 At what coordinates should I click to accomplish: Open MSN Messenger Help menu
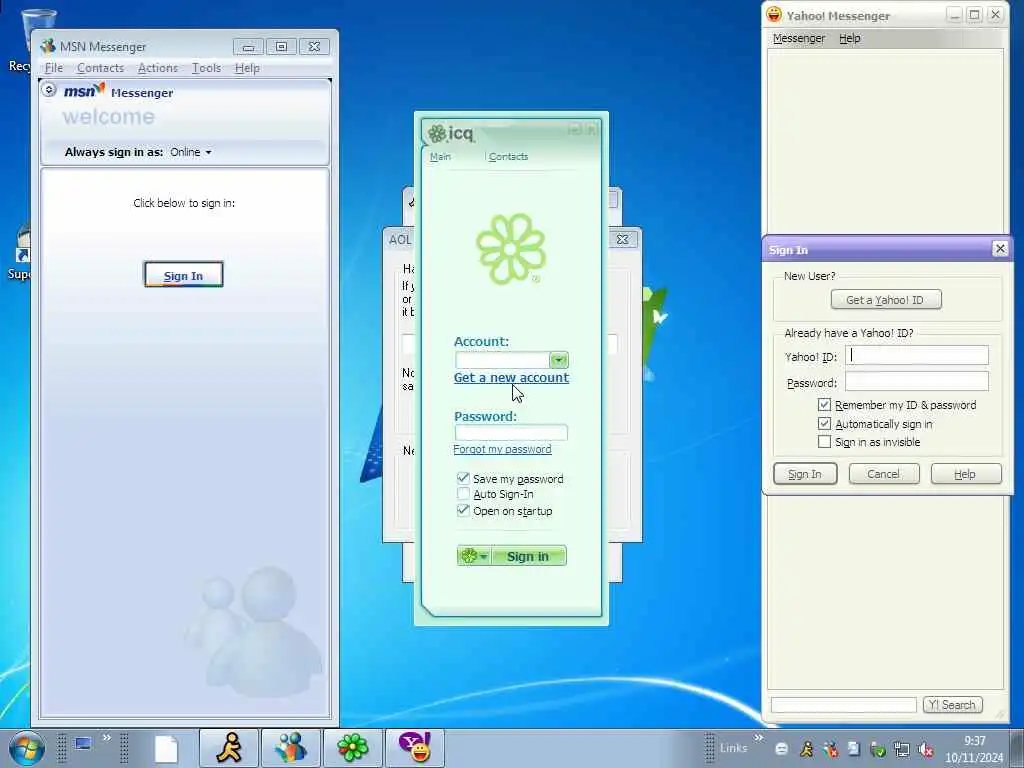click(247, 68)
